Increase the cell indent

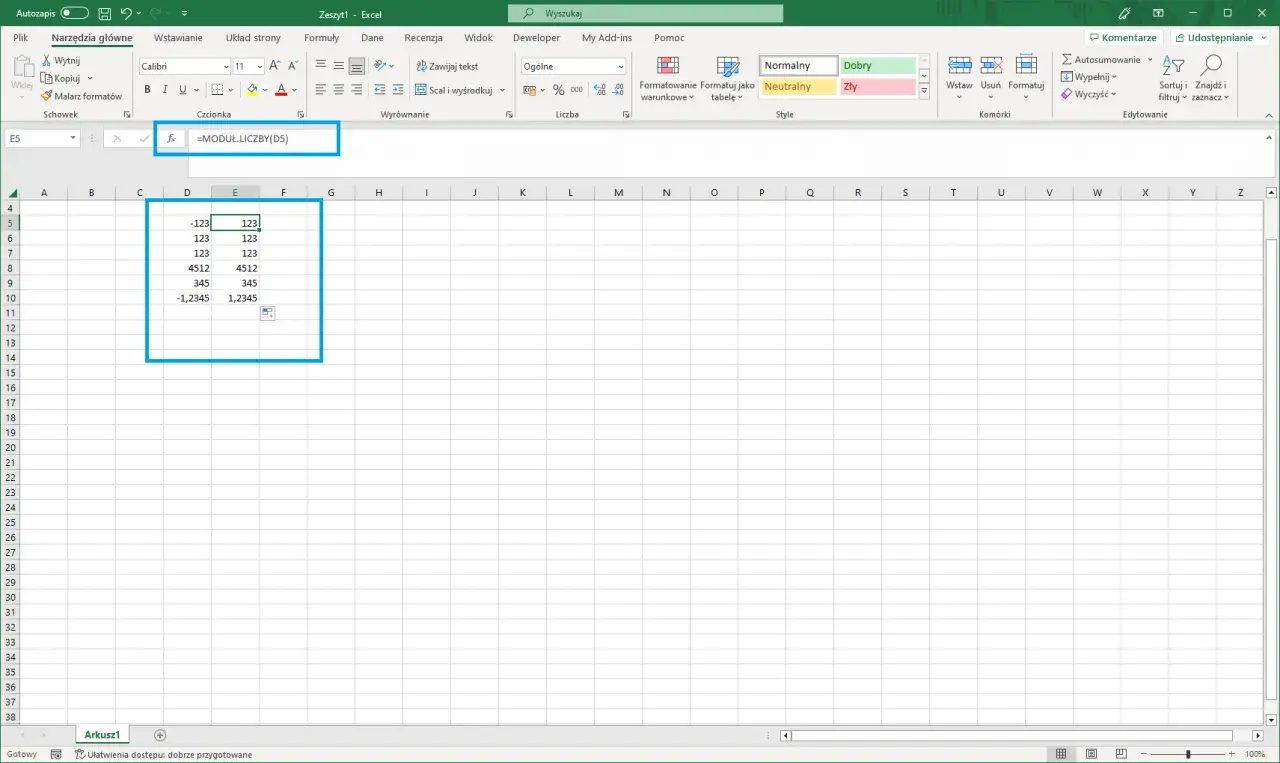click(396, 90)
